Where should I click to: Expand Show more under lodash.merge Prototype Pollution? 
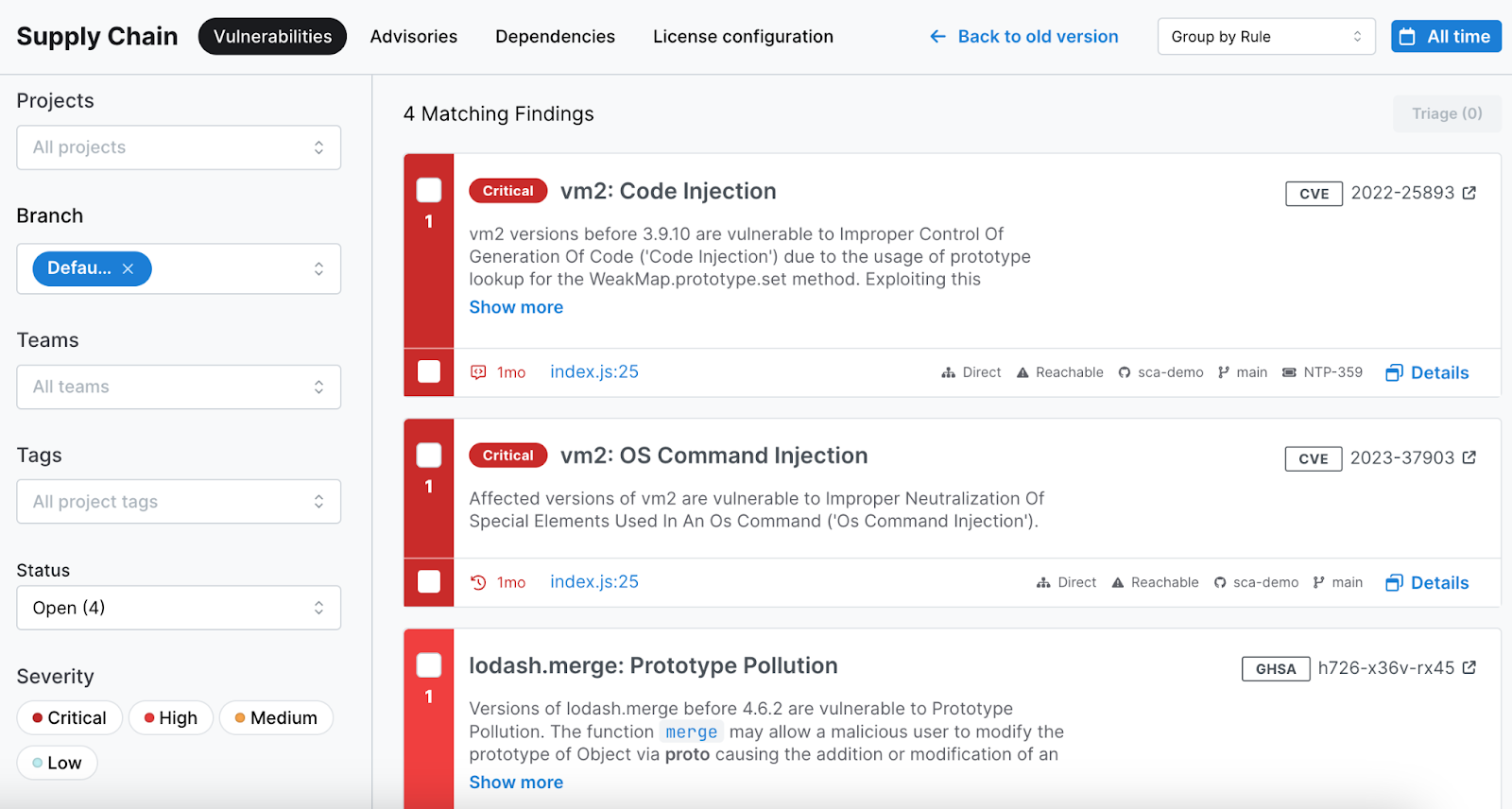click(516, 783)
